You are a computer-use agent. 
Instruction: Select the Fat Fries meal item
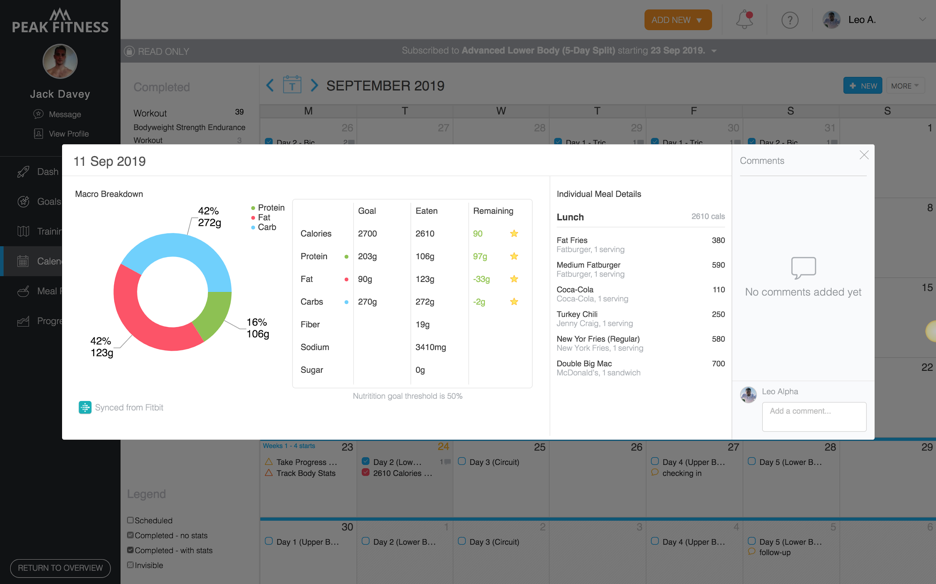641,244
